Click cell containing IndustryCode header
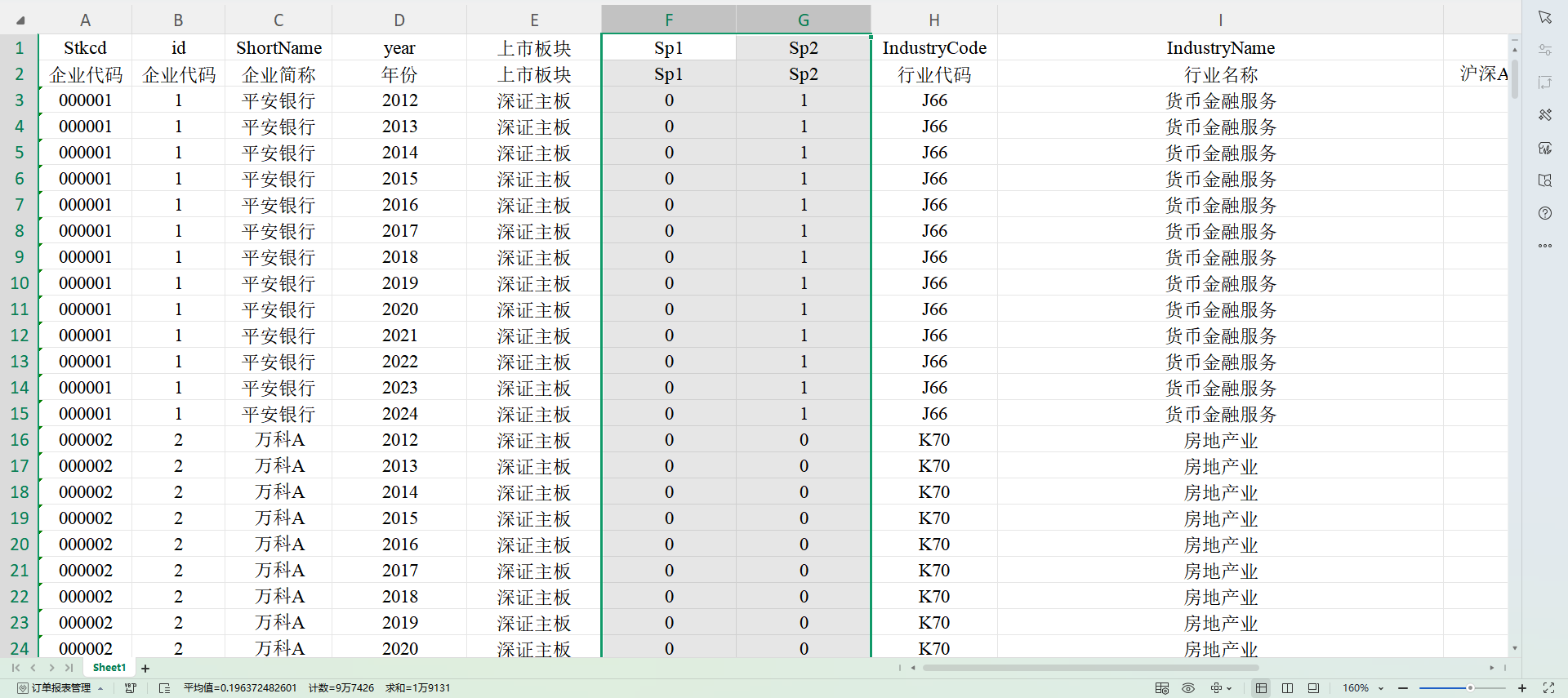Screen dimensions: 1568x698 [933, 48]
